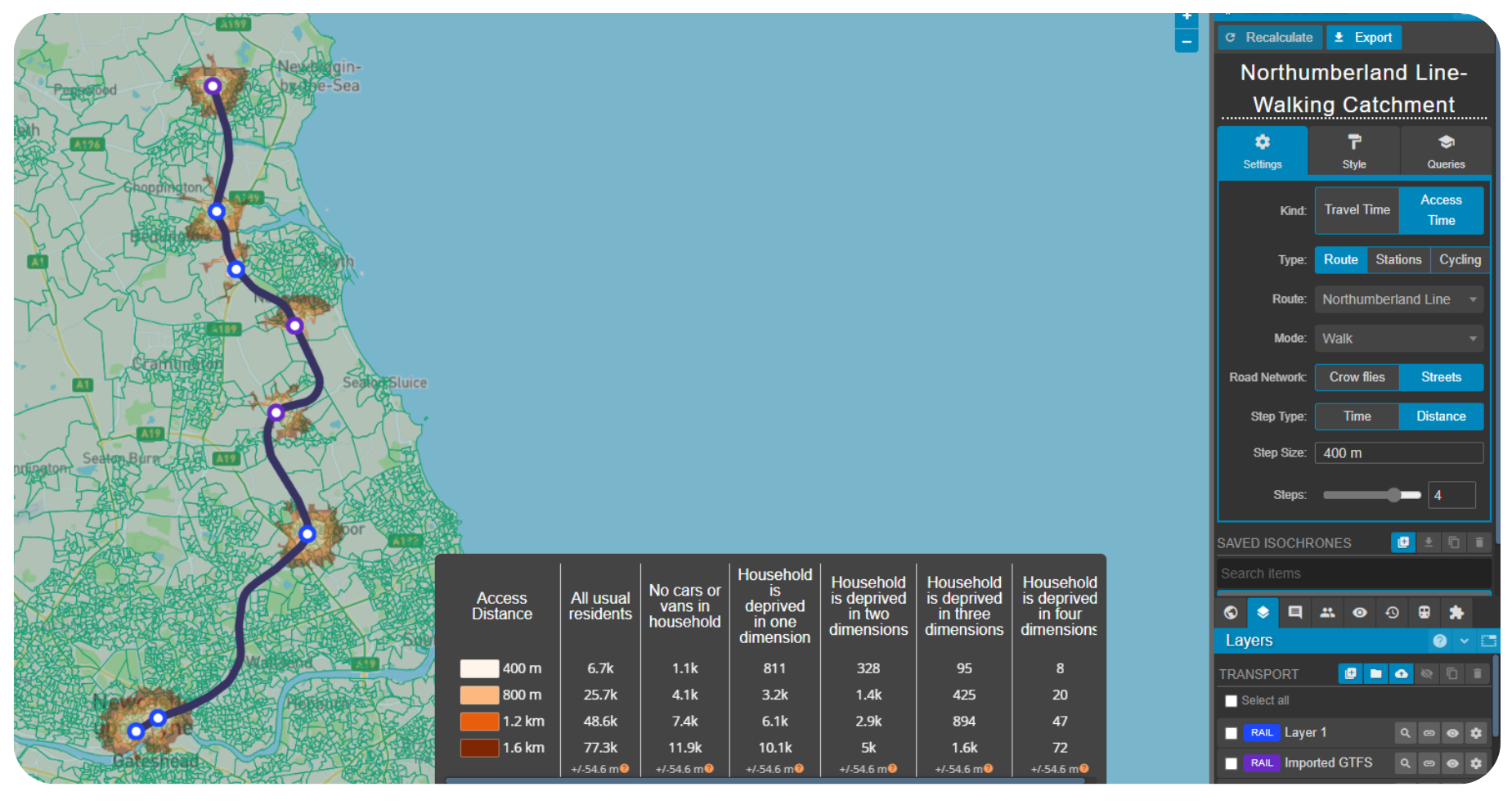Select Streets road network

(x=1441, y=377)
